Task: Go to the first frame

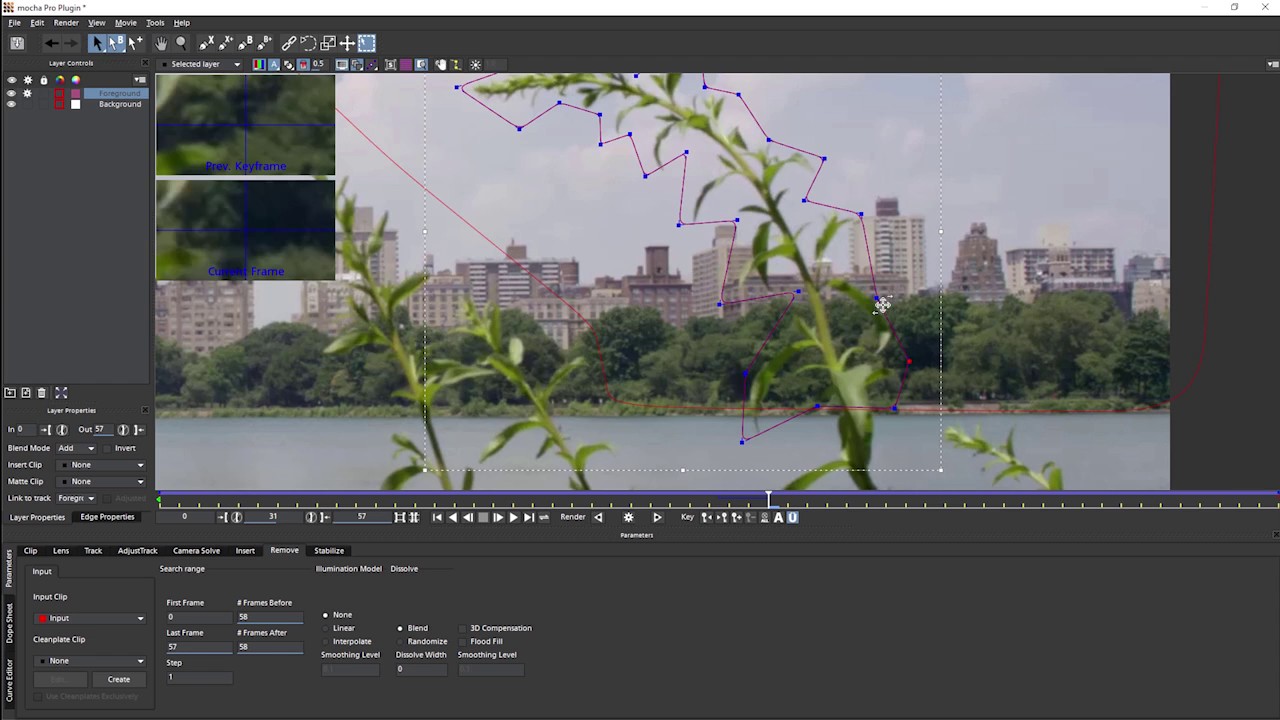Action: click(x=437, y=517)
